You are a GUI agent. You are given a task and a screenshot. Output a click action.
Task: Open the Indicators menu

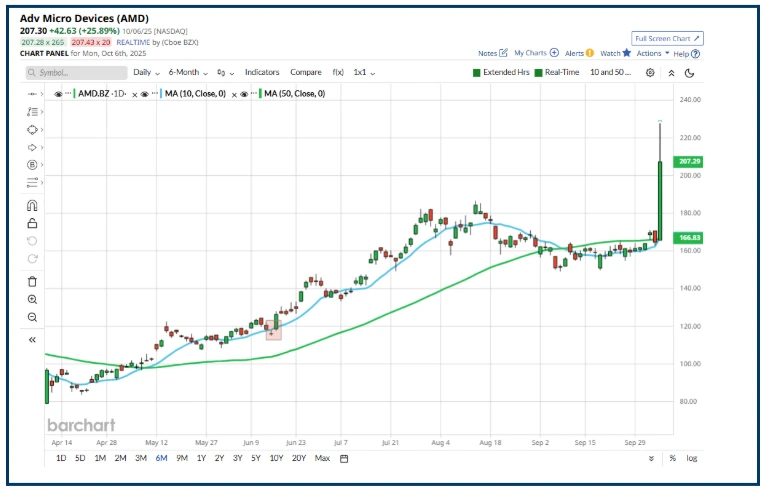coord(262,73)
